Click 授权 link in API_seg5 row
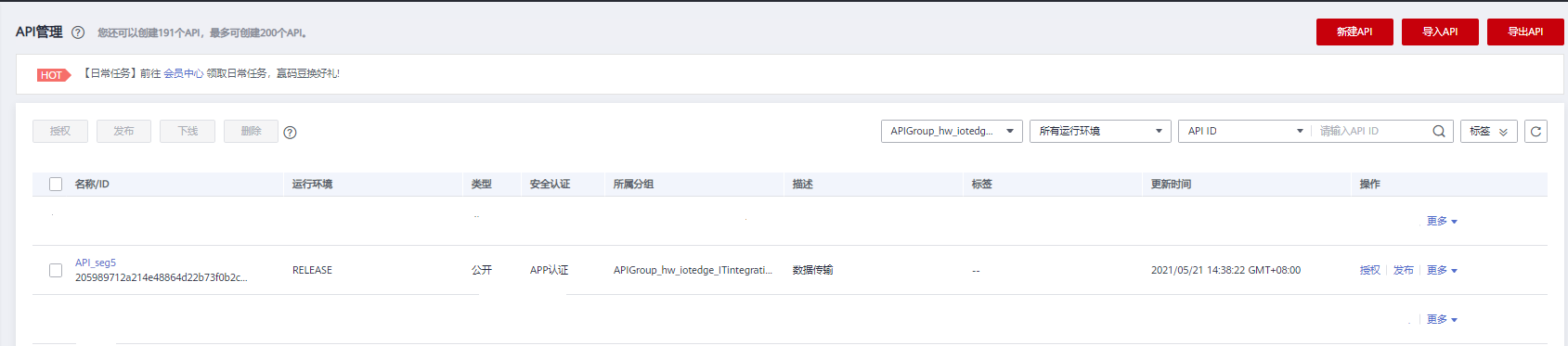 [1370, 271]
